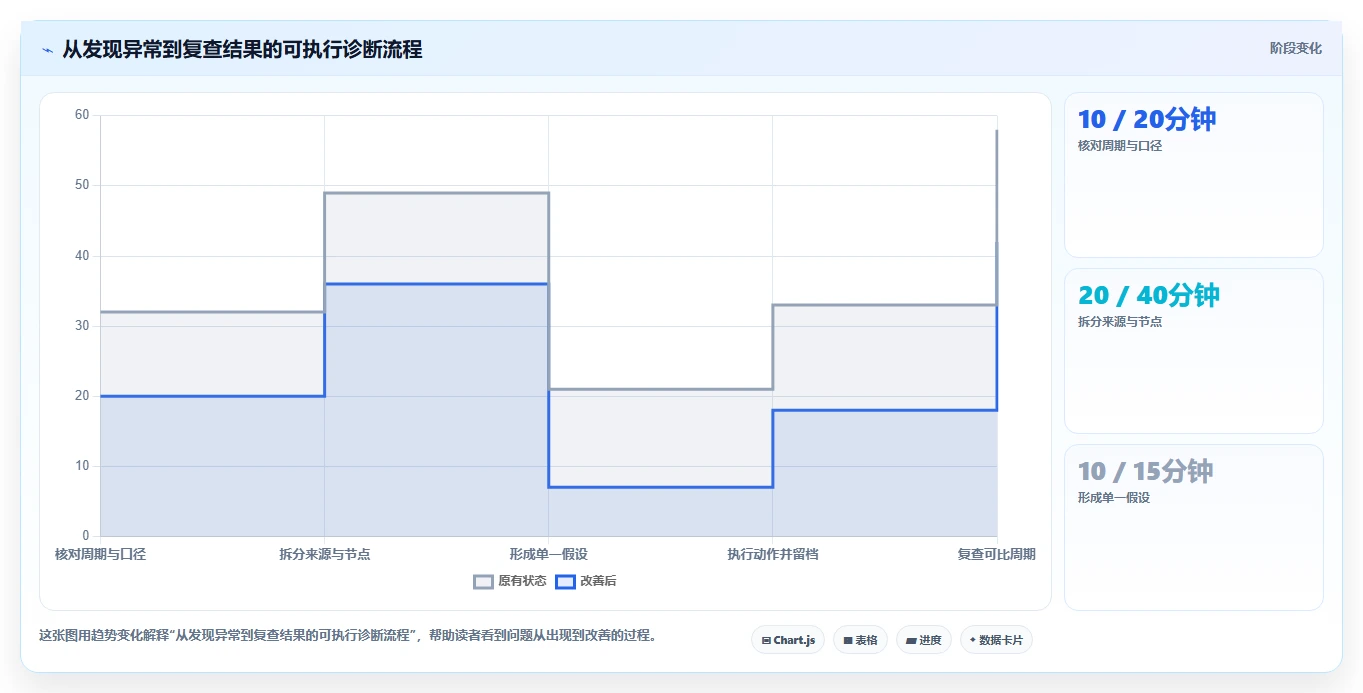Click x-axis label 核对周期与口径
Image resolution: width=1363 pixels, height=693 pixels.
pyautogui.click(x=100, y=554)
